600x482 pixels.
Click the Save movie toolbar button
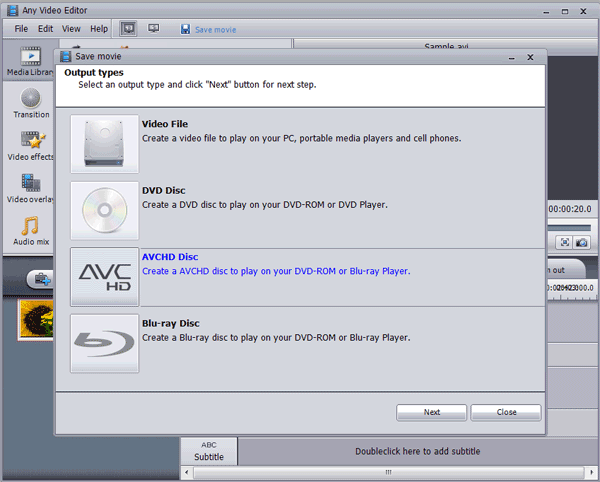(x=208, y=29)
